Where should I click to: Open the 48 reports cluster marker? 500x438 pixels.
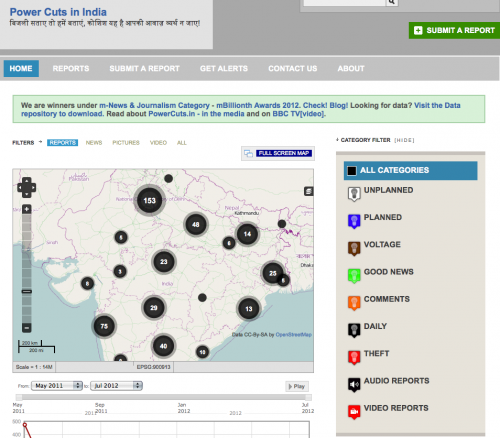tap(196, 224)
